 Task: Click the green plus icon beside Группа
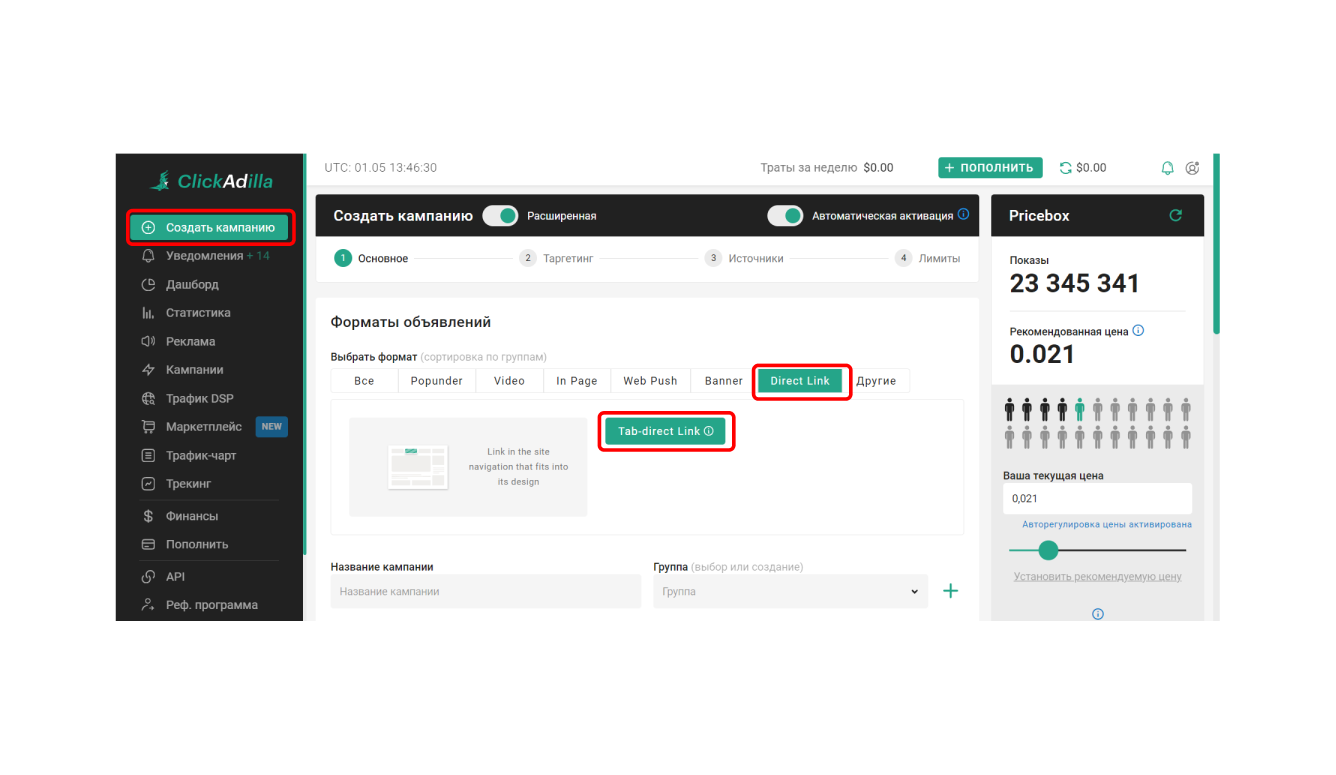click(950, 591)
